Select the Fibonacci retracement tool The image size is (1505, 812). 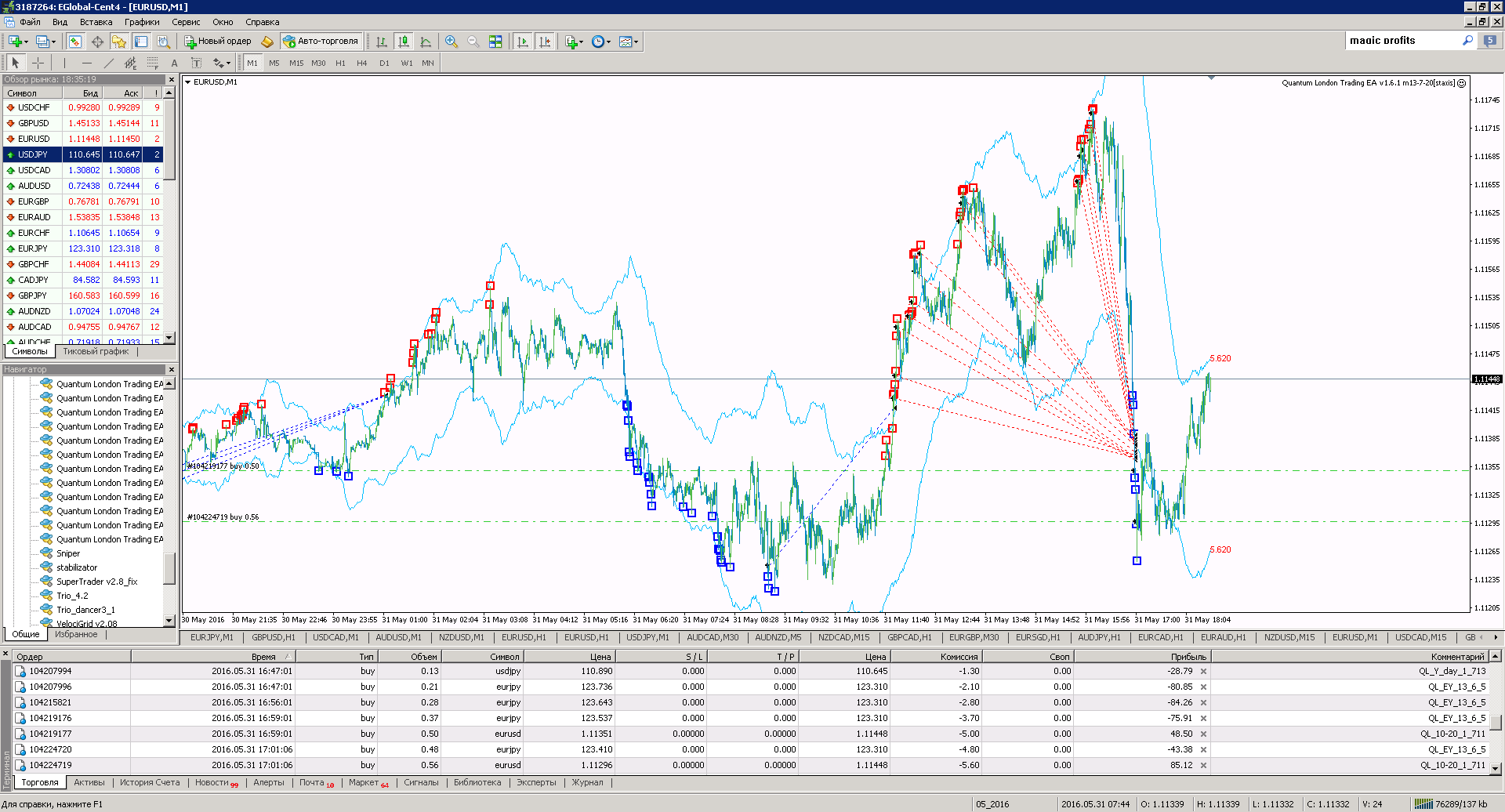click(153, 63)
